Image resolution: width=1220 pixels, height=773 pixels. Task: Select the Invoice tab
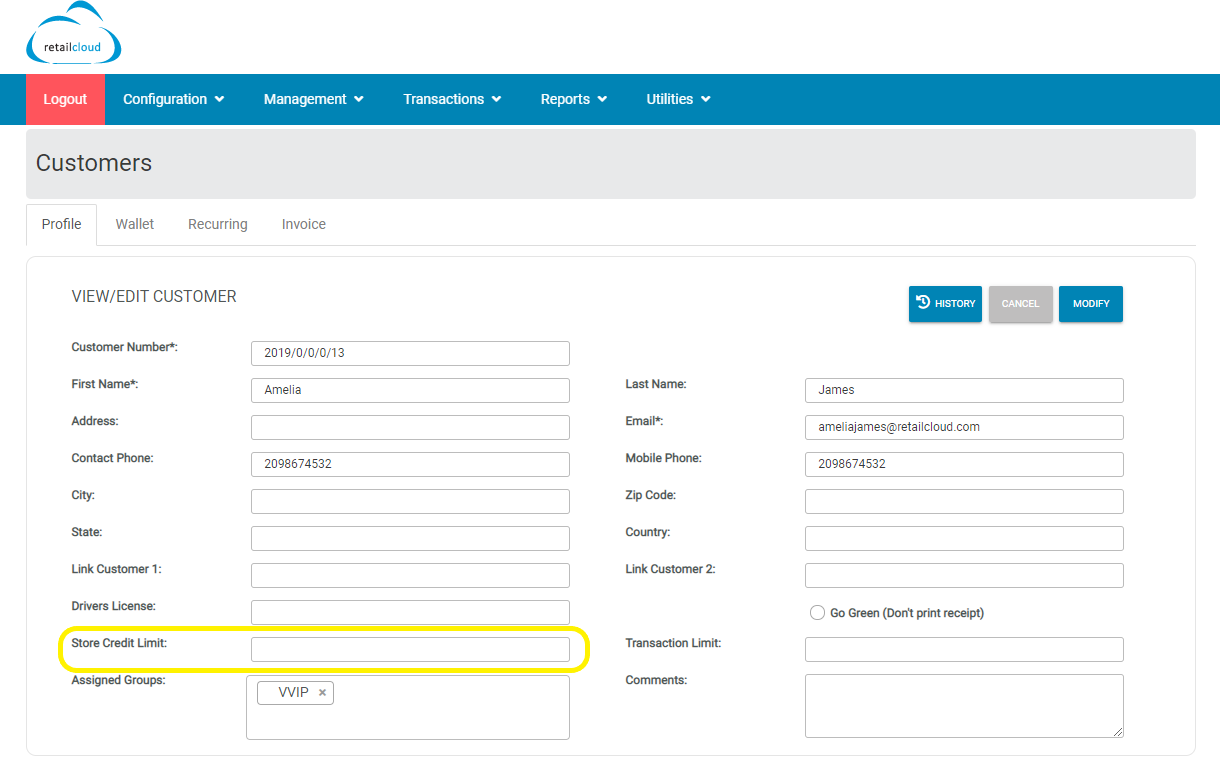pyautogui.click(x=304, y=224)
